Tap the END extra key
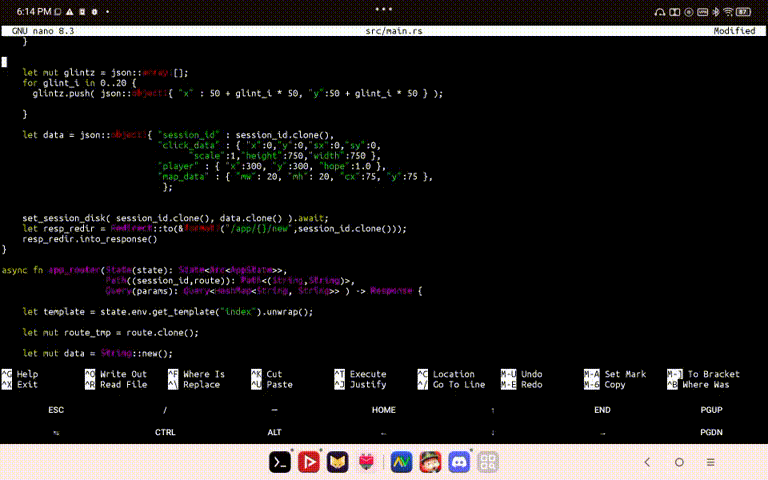The image size is (768, 480). pyautogui.click(x=602, y=410)
